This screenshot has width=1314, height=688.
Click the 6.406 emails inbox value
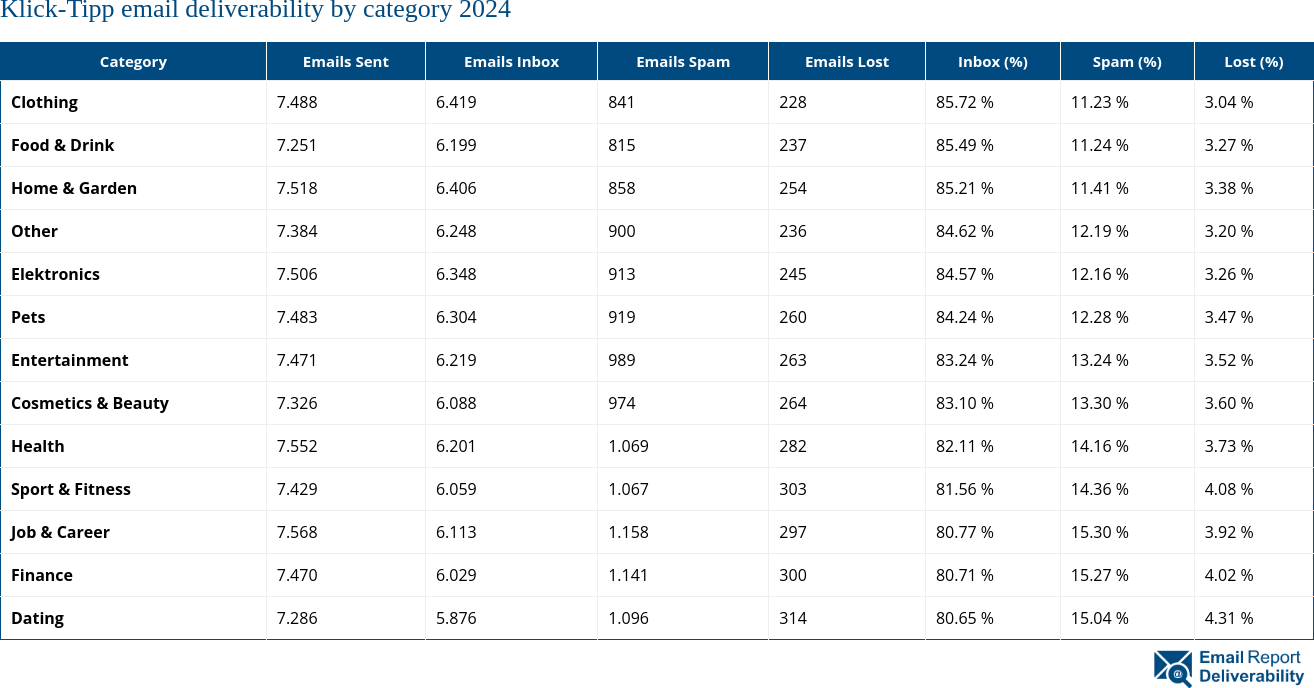point(456,188)
